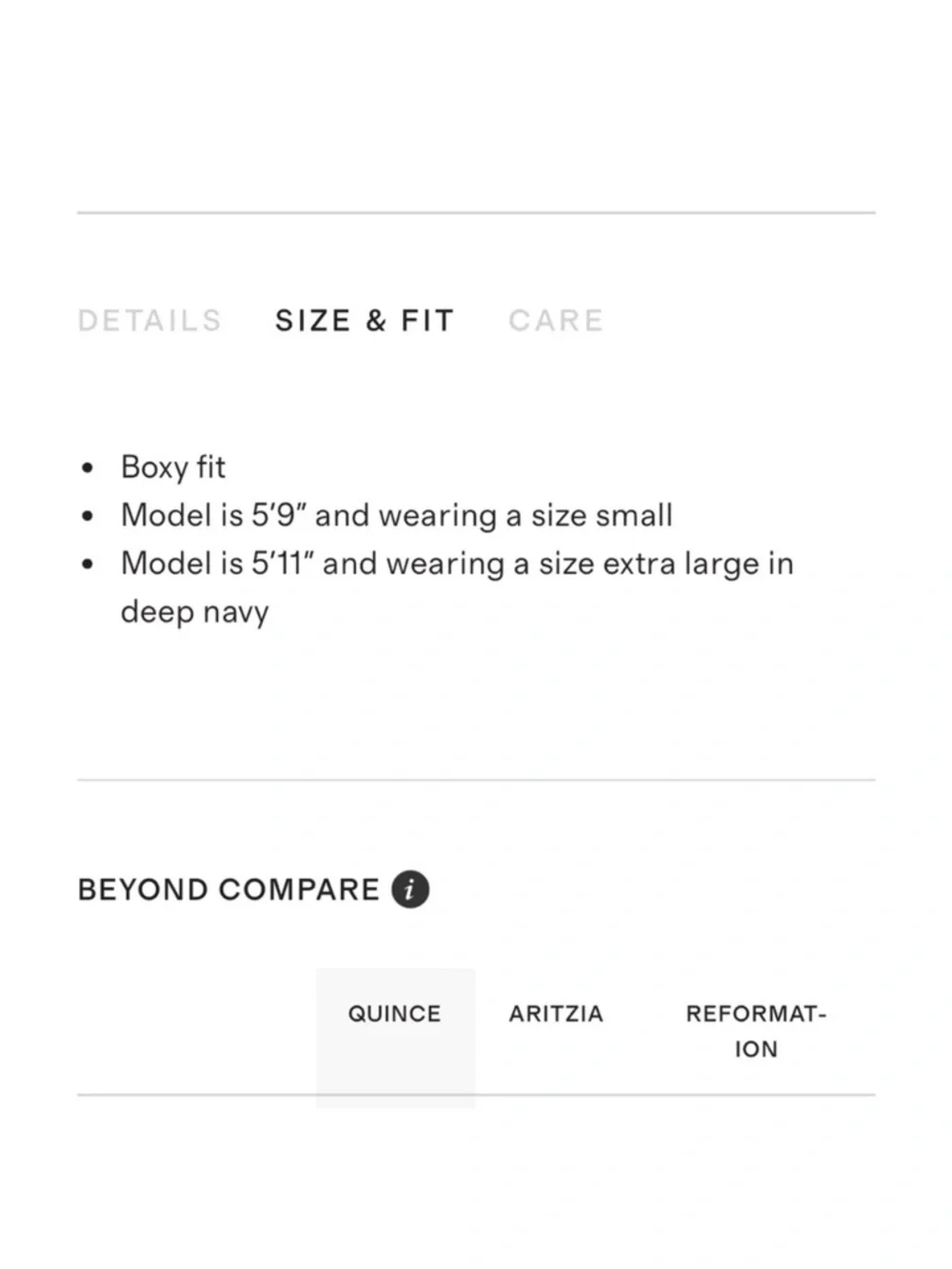This screenshot has width=952, height=1269.
Task: Click the 5'9" size small model line
Action: [x=396, y=516]
